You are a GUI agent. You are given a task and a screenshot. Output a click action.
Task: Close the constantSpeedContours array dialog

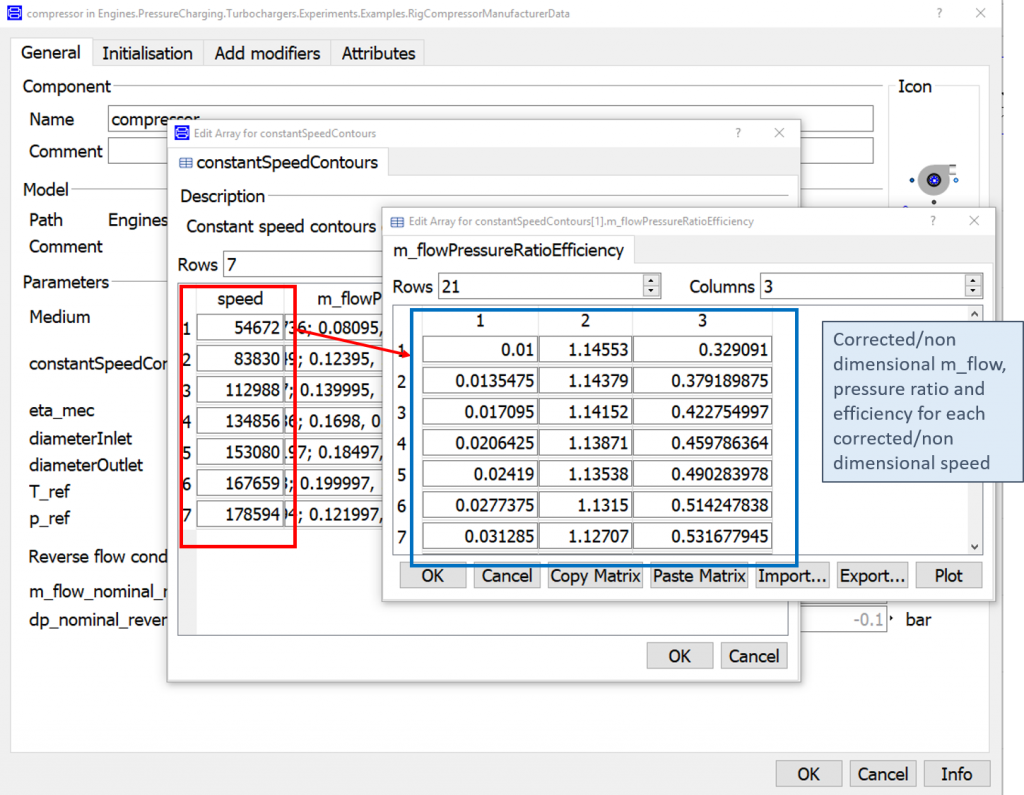coord(779,133)
